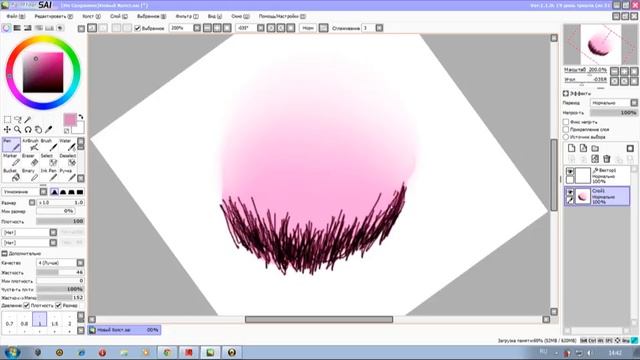Click the Норм button in toolbar
This screenshot has height=360, width=640.
click(x=308, y=28)
